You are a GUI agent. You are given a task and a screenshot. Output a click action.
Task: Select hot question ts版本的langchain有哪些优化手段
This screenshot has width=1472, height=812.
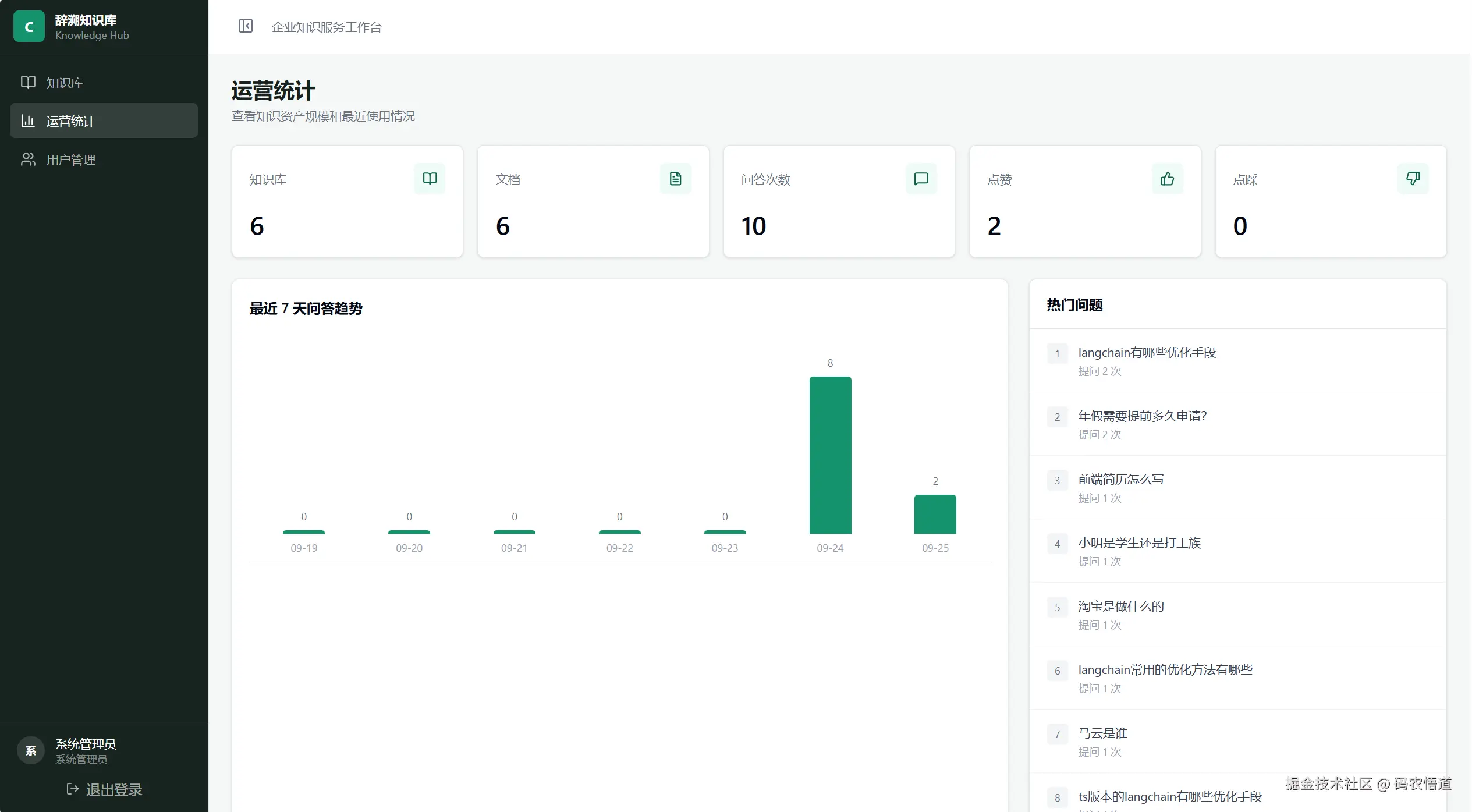click(x=1238, y=793)
